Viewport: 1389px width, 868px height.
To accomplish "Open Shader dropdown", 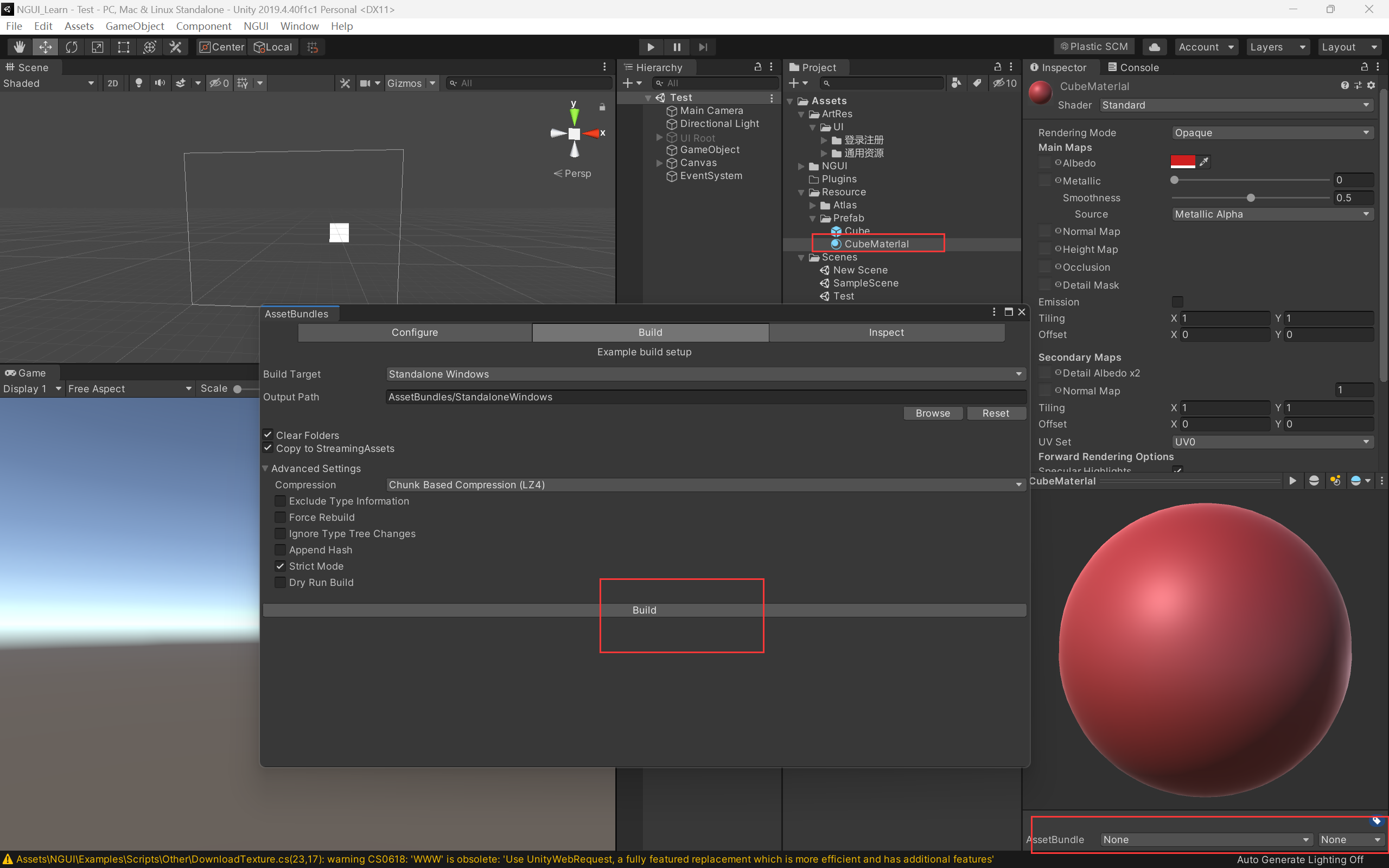I will point(1237,105).
